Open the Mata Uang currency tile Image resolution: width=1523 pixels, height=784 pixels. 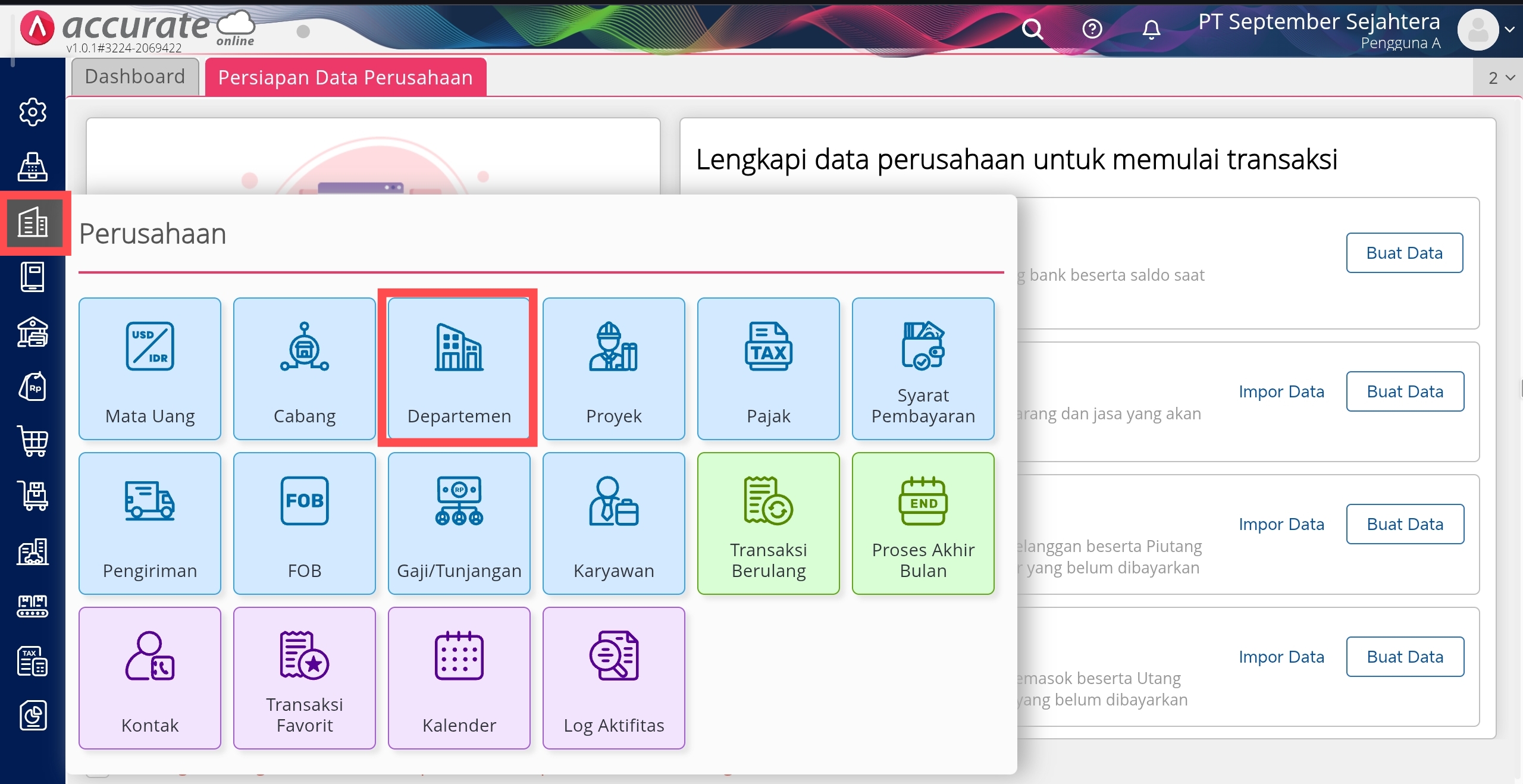[x=150, y=368]
